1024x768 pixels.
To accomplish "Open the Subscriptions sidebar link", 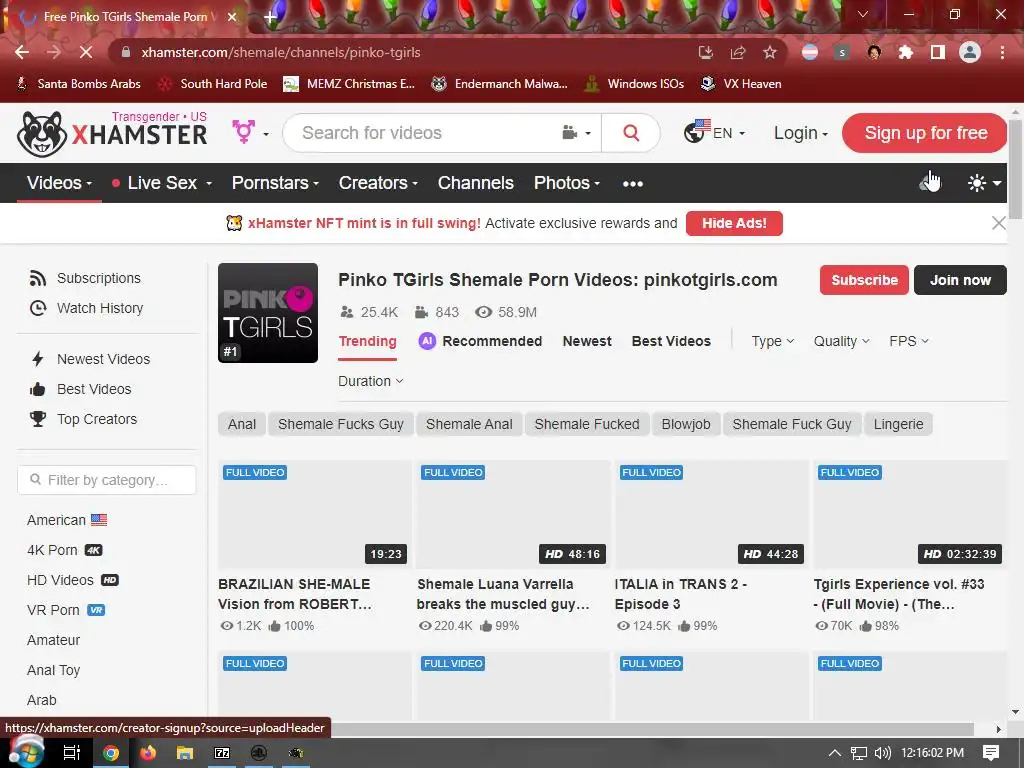I will 85,278.
